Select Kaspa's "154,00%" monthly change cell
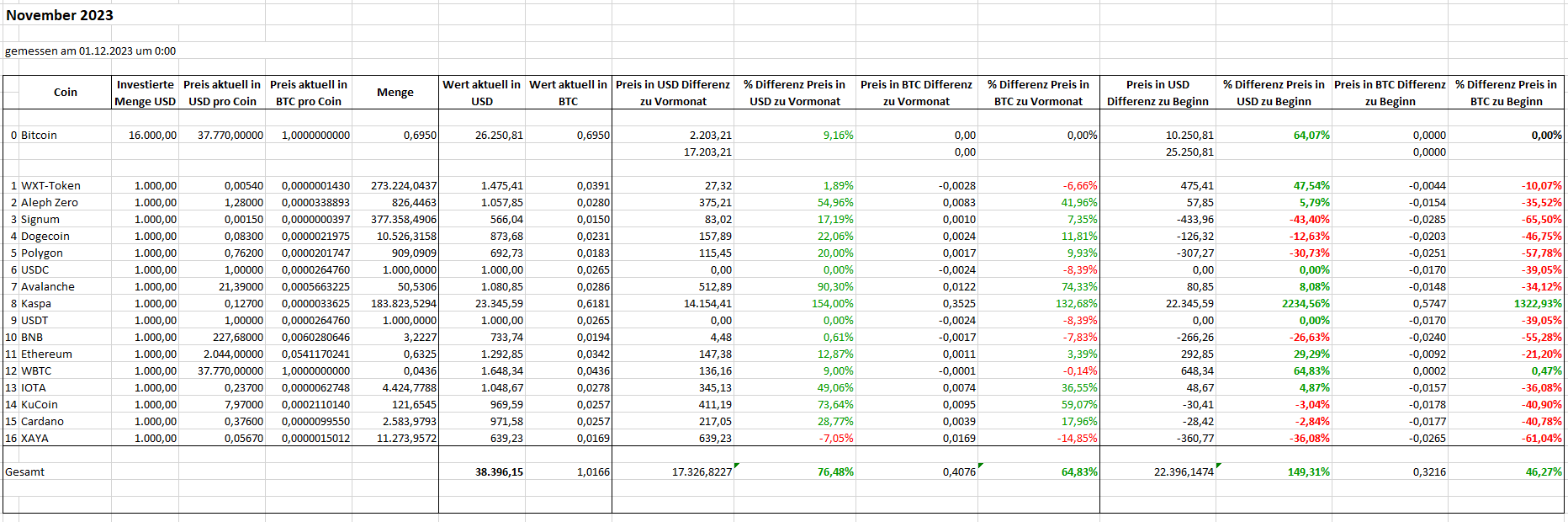This screenshot has height=522, width=1568. pyautogui.click(x=832, y=303)
